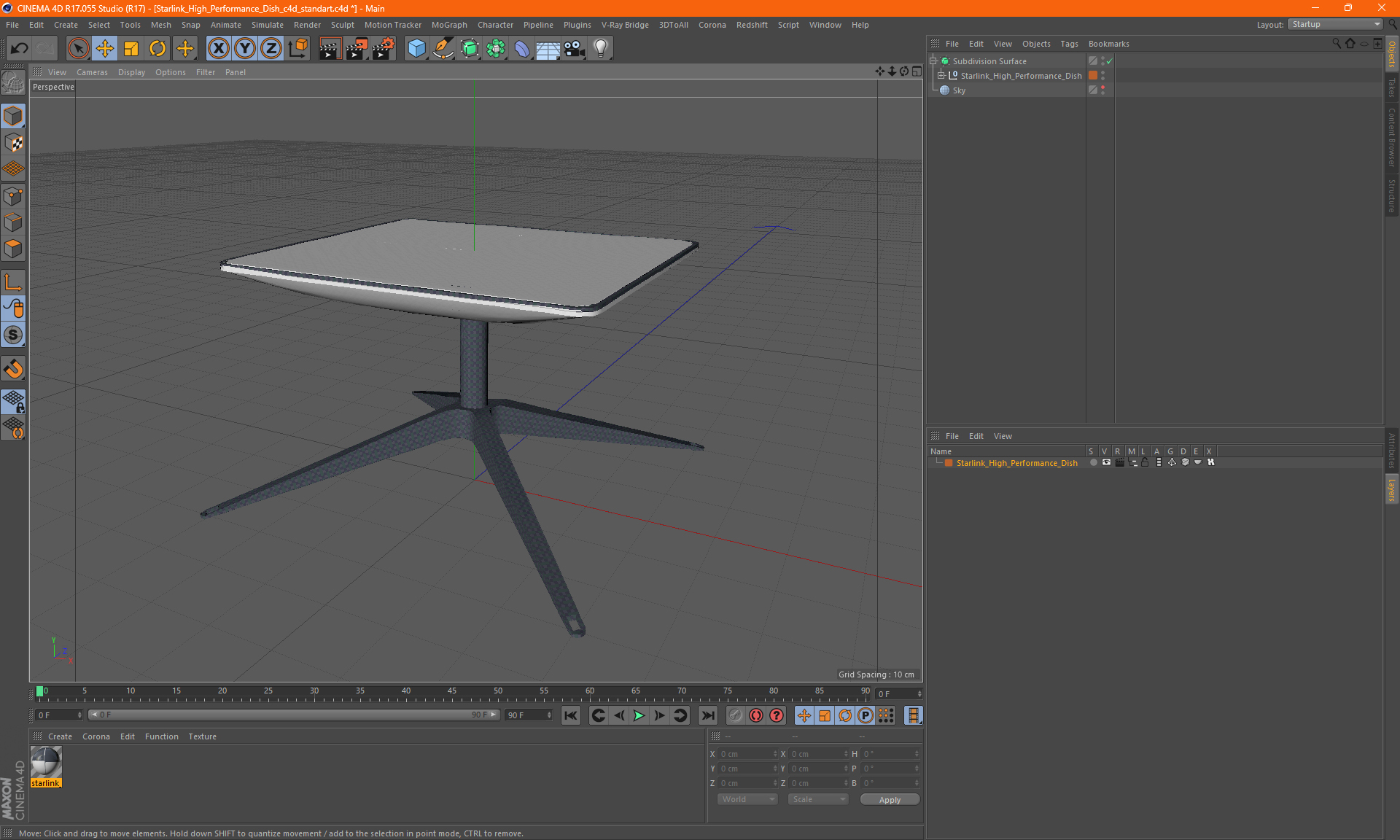Open Objects panel Bookmarks menu
Viewport: 1400px width, 840px height.
[x=1108, y=44]
